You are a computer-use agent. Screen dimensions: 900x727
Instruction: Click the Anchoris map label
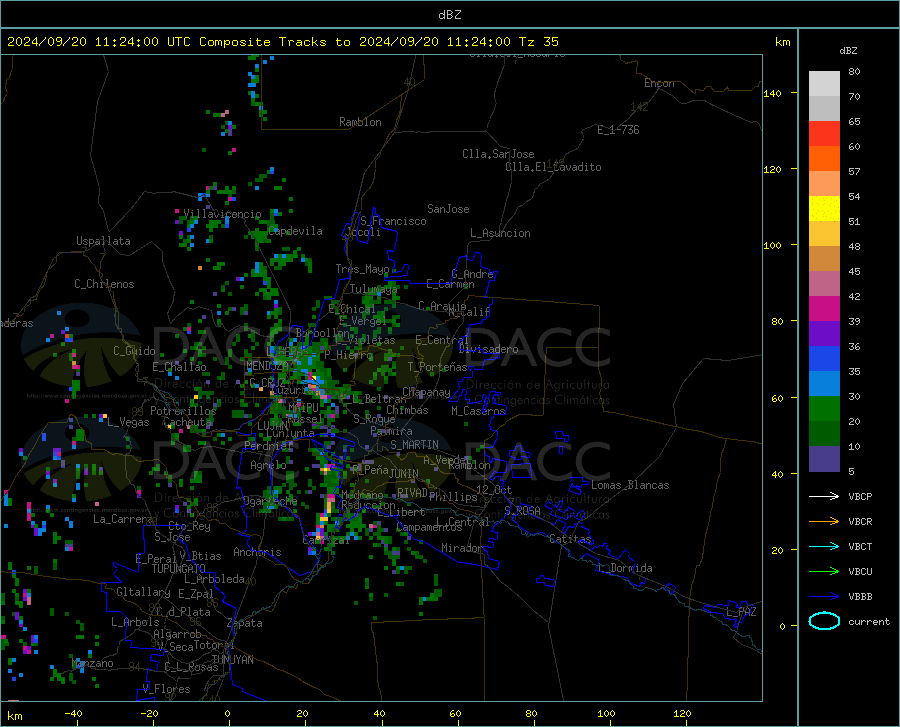click(x=257, y=552)
